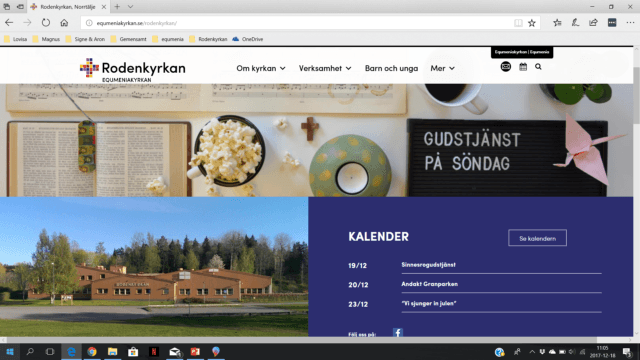This screenshot has height=360, width=640.
Task: Expand the Mer menu
Action: pyautogui.click(x=442, y=68)
